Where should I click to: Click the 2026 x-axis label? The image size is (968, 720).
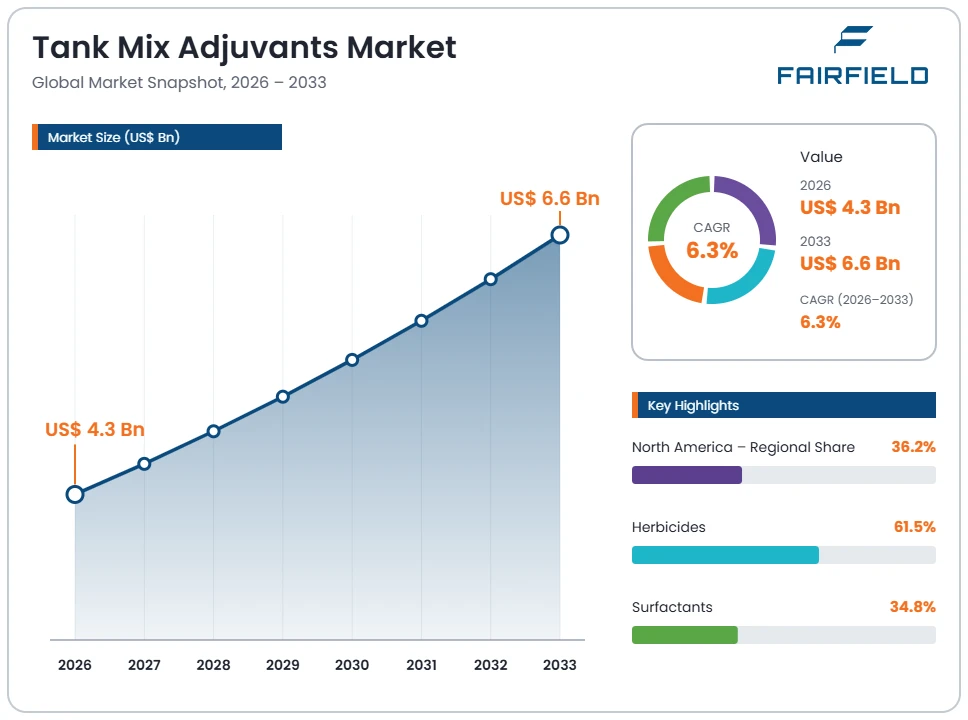(x=75, y=665)
